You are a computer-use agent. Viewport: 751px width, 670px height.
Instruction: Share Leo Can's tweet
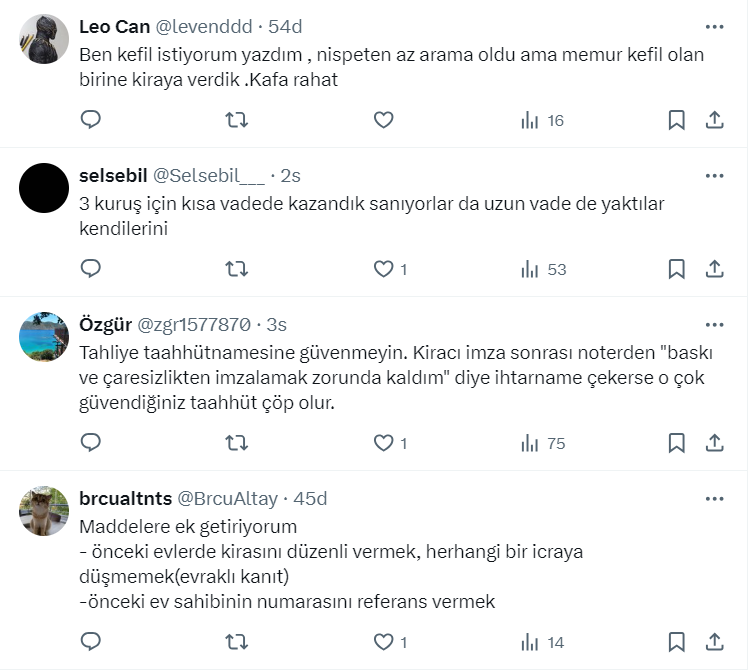tap(714, 120)
